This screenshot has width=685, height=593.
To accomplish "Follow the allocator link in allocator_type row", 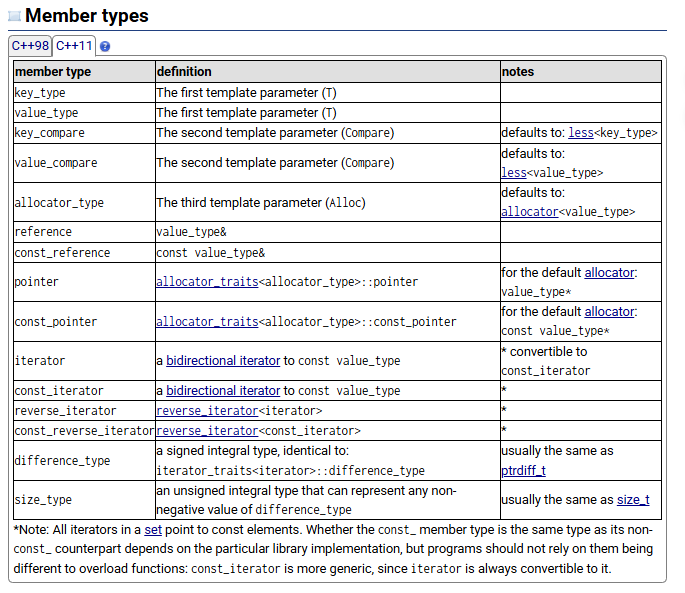I will click(x=529, y=212).
